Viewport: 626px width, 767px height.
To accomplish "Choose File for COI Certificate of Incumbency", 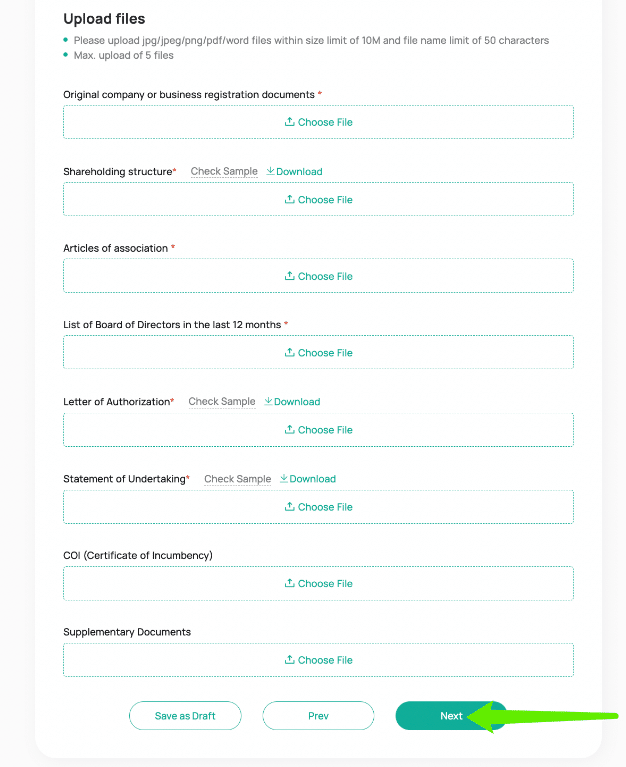I will click(318, 583).
